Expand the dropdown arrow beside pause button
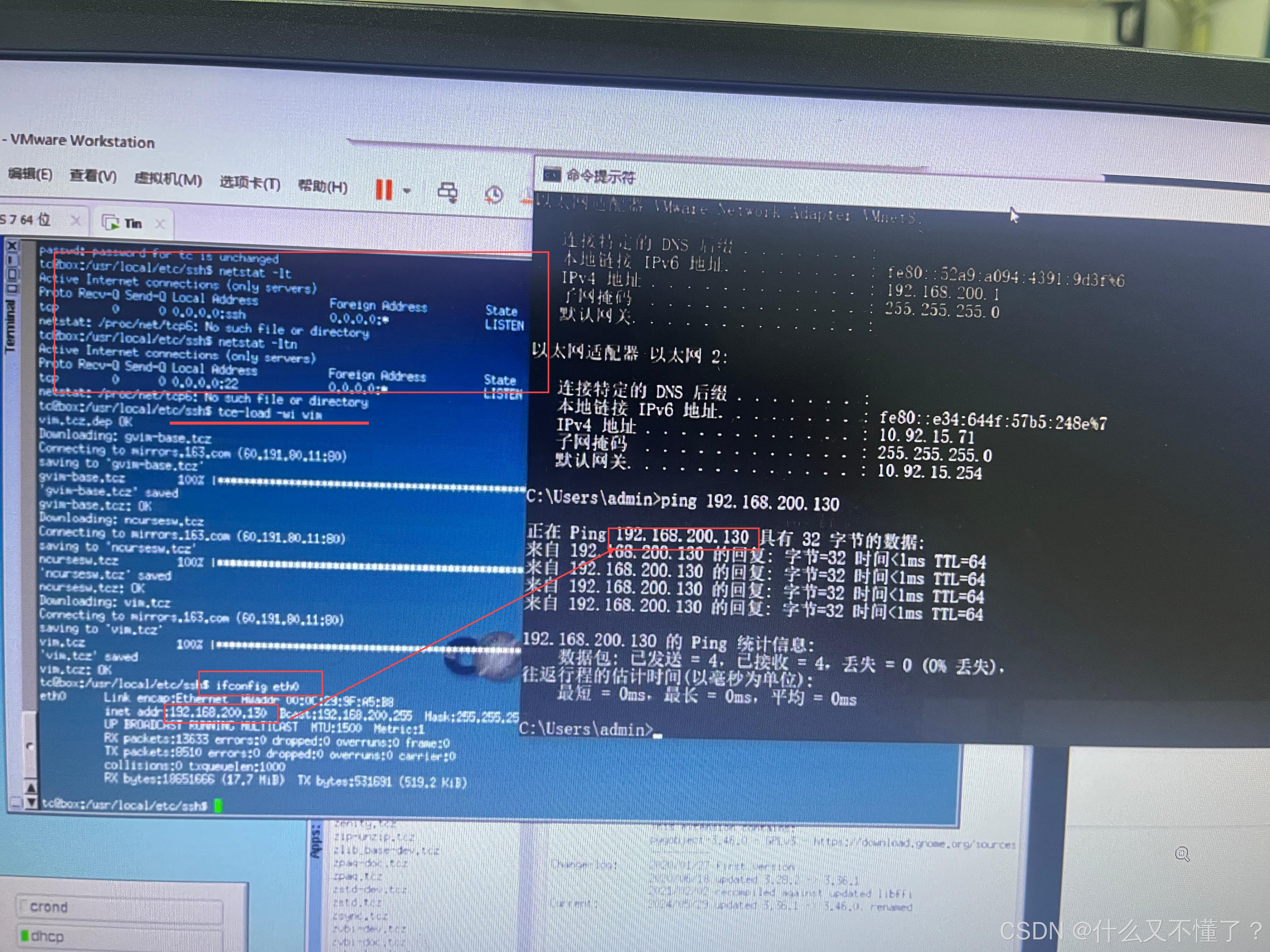This screenshot has width=1270, height=952. 407,190
